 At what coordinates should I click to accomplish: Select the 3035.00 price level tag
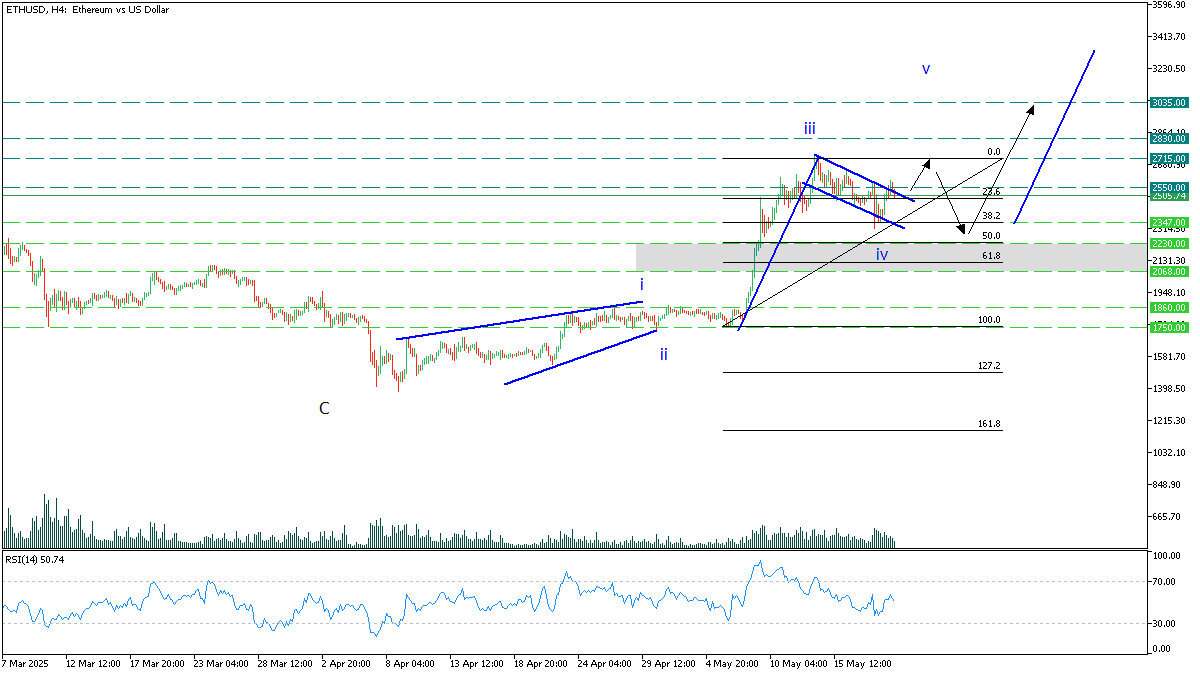1168,102
